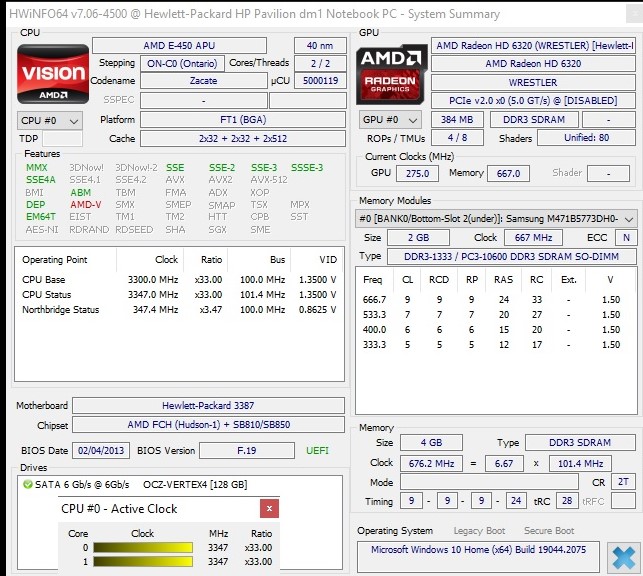This screenshot has width=643, height=576.
Task: Click the cache 2x32 + 2x32 + 2x512 field
Action: point(243,139)
